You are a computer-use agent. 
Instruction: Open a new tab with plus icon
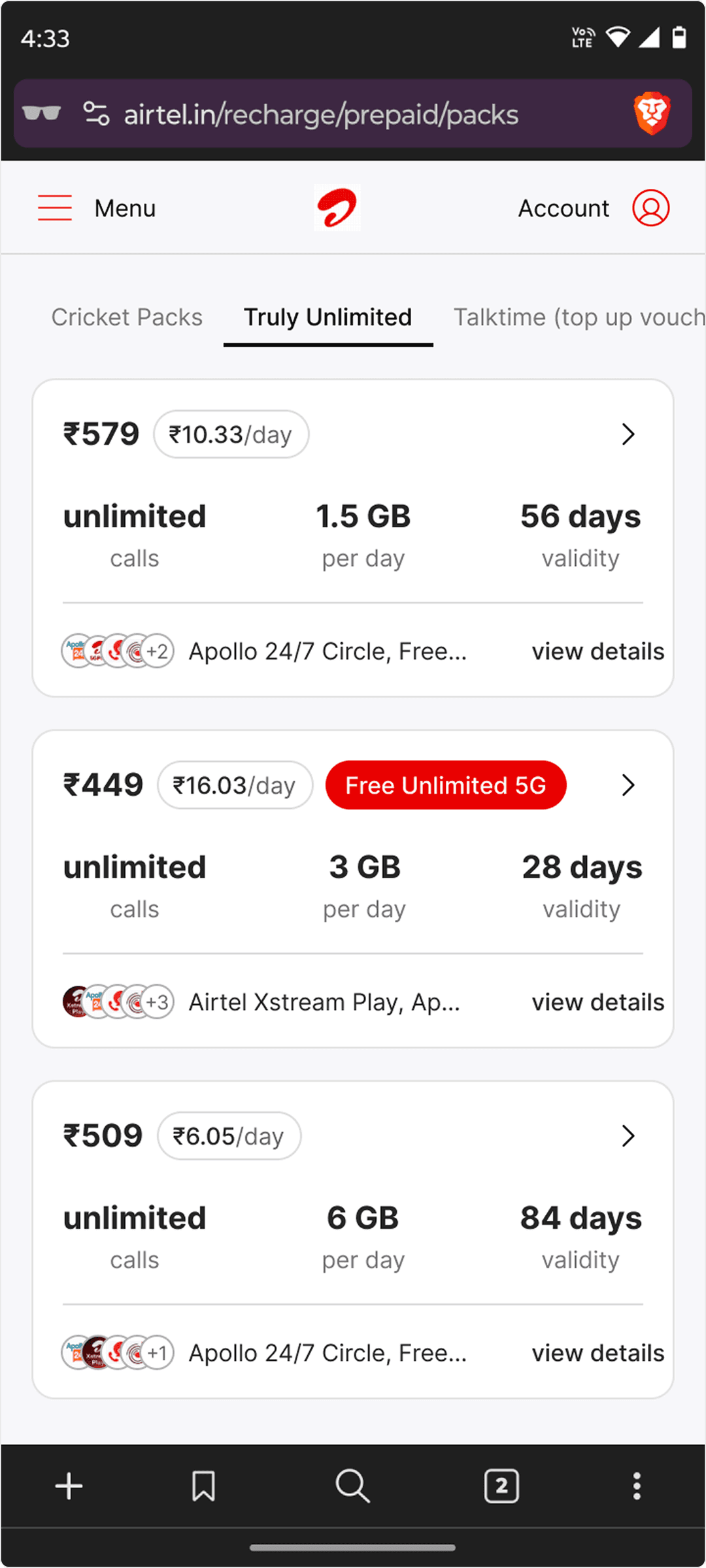coord(69,1486)
